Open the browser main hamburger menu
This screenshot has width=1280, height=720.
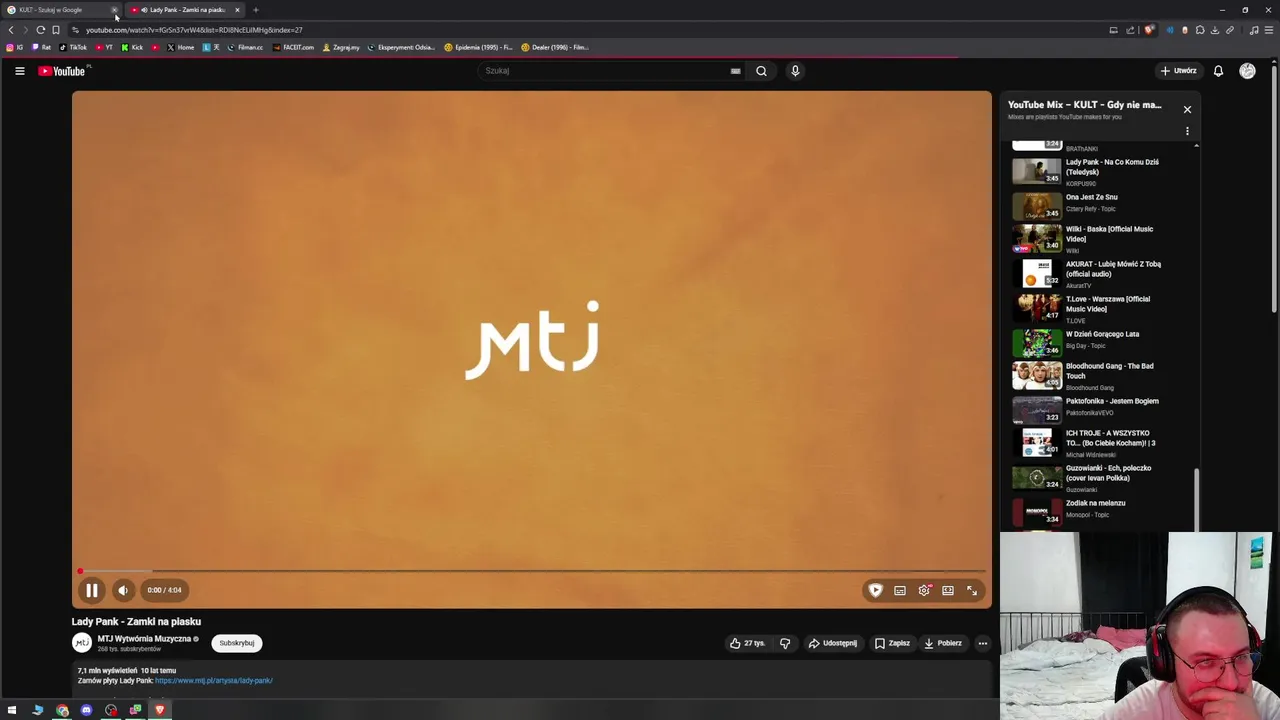tap(1270, 30)
